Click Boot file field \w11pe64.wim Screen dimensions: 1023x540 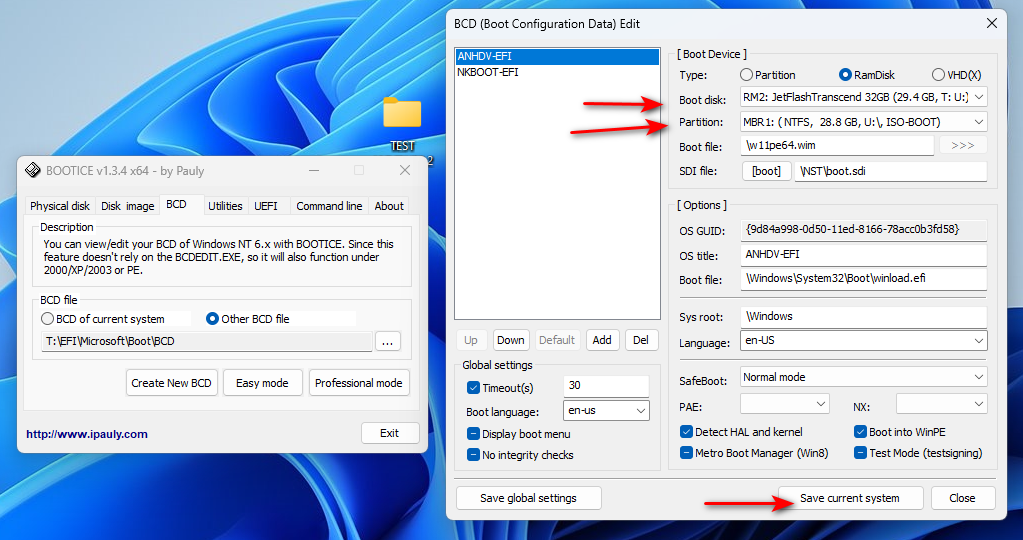pyautogui.click(x=838, y=145)
